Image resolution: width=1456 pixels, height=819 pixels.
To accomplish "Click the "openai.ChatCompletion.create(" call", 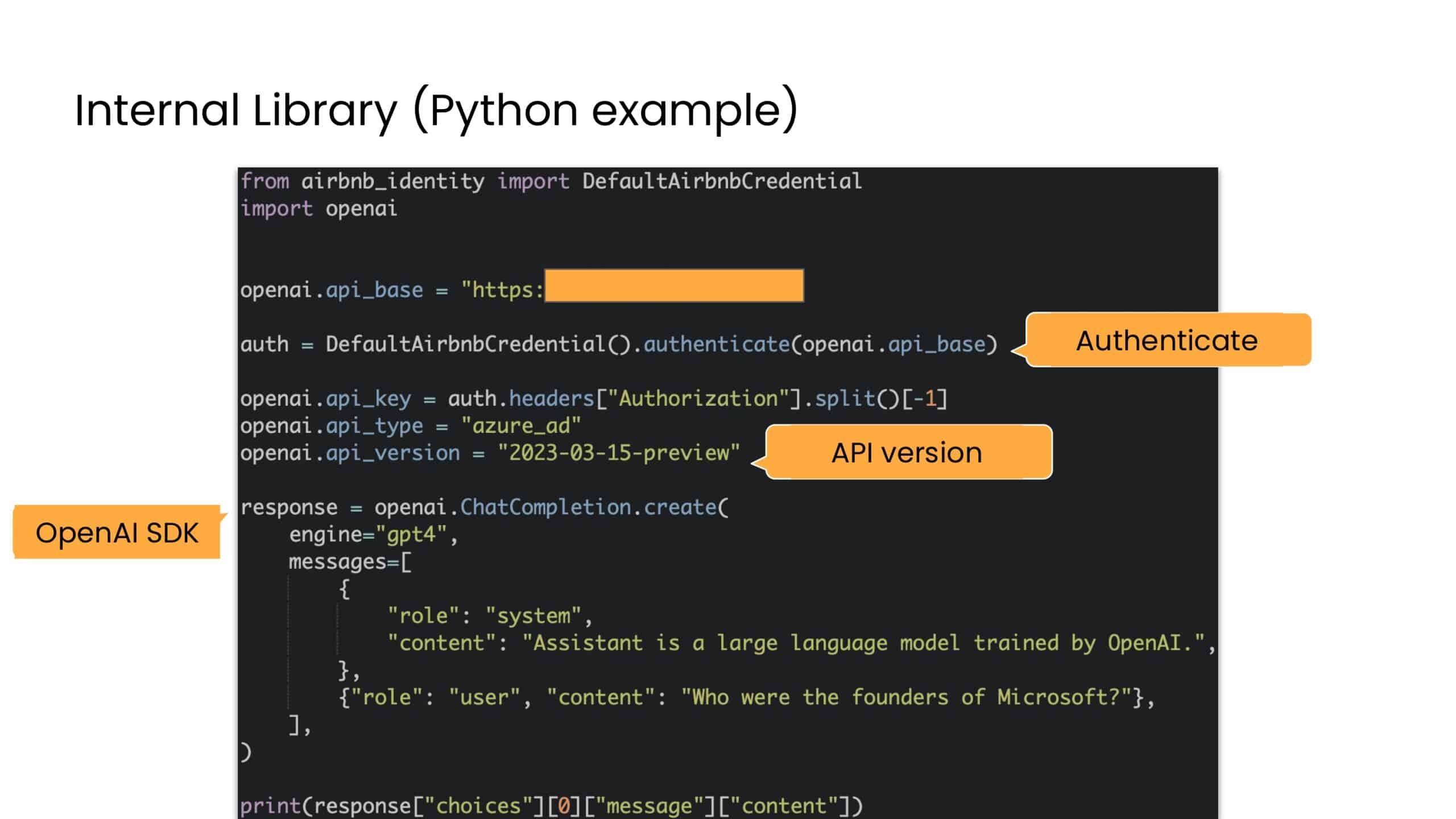I will click(551, 507).
